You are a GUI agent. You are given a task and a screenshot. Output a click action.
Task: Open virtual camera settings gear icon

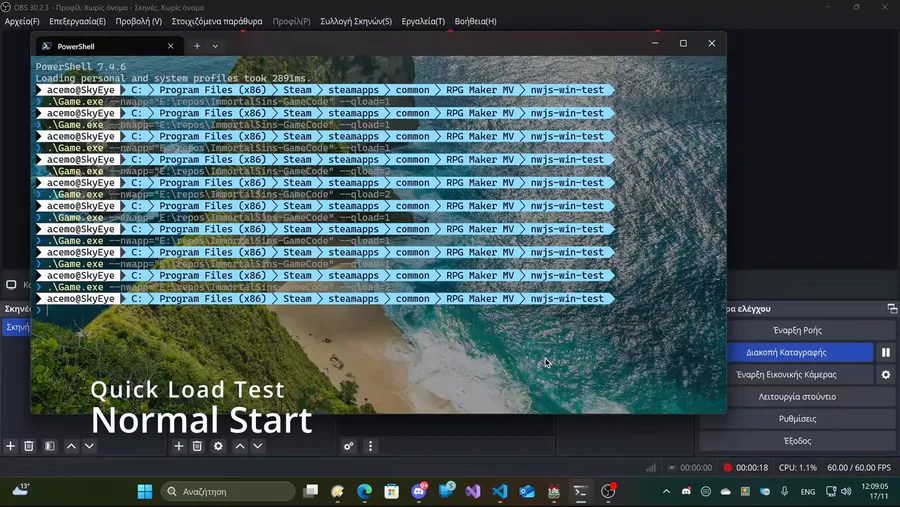[x=886, y=374]
